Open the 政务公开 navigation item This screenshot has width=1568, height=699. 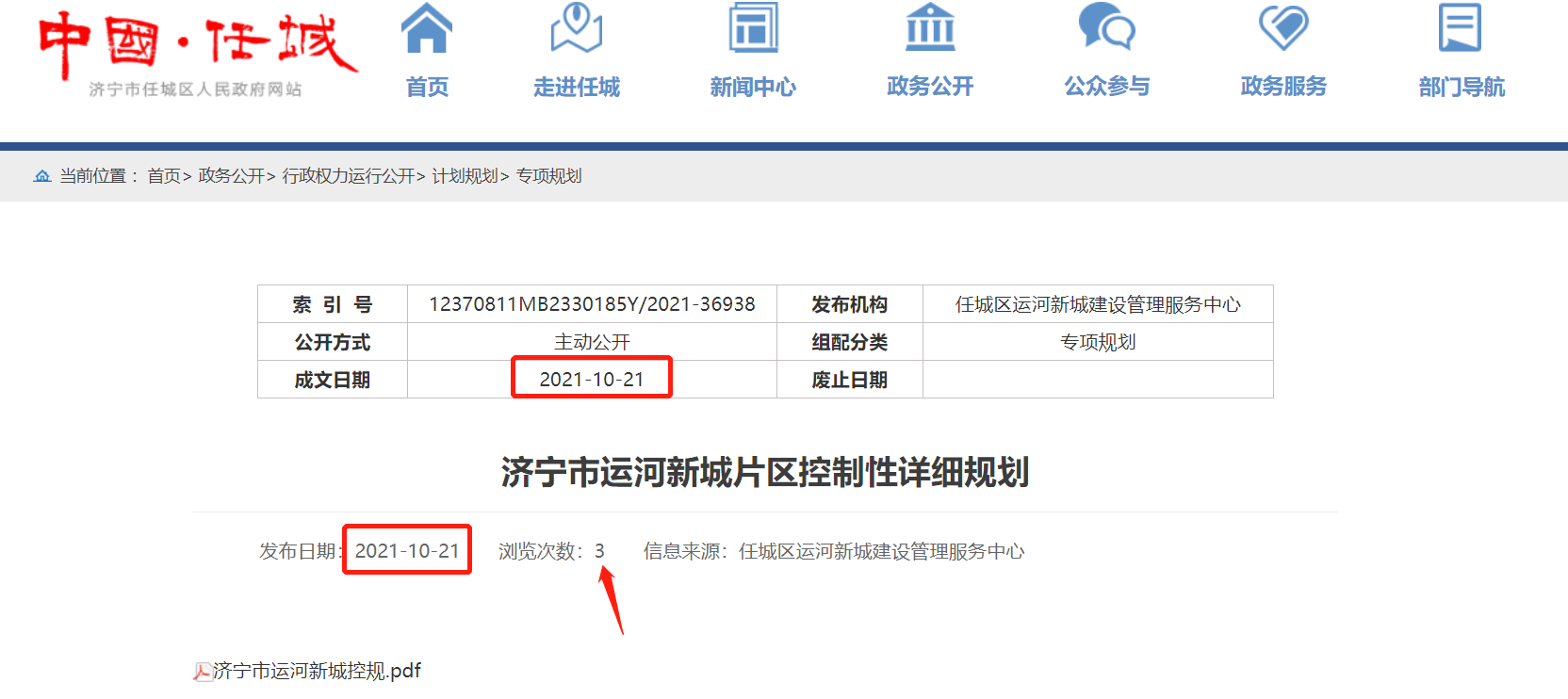click(930, 87)
